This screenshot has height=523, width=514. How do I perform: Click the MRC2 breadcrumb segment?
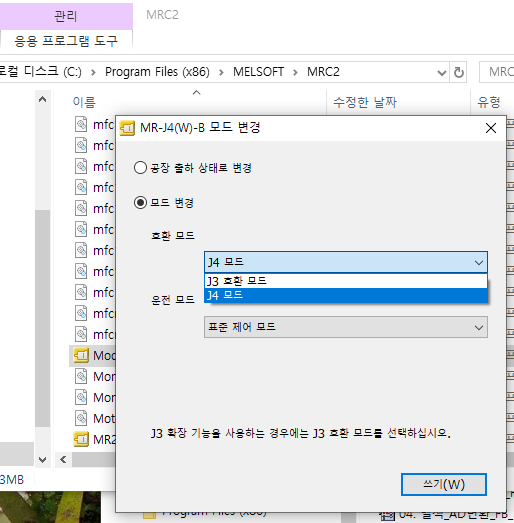click(323, 72)
